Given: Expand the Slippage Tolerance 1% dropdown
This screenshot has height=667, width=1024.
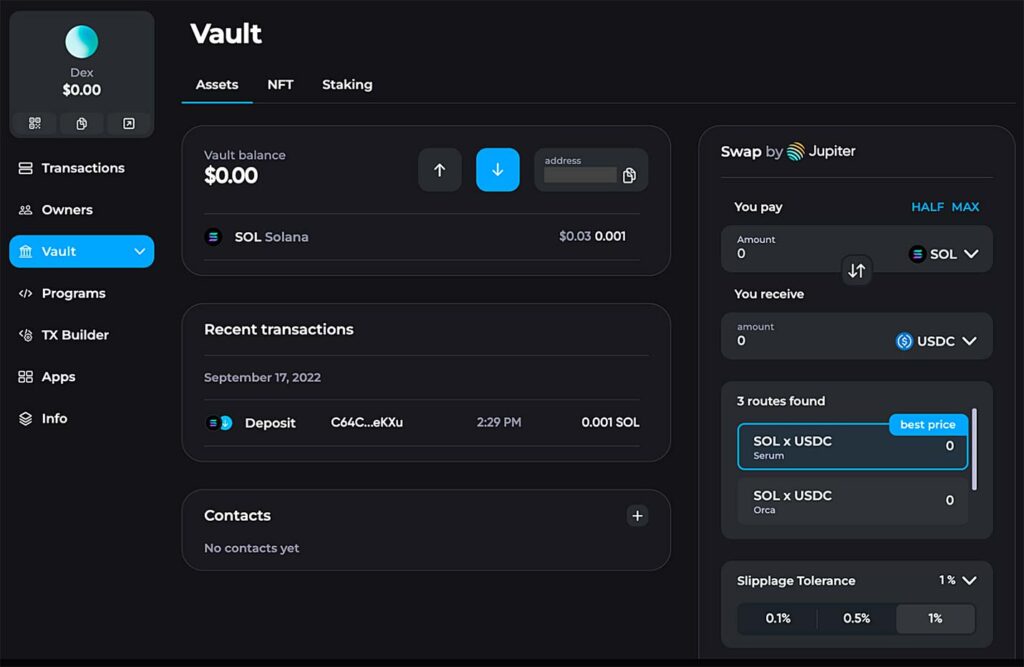Looking at the screenshot, I should 958,580.
